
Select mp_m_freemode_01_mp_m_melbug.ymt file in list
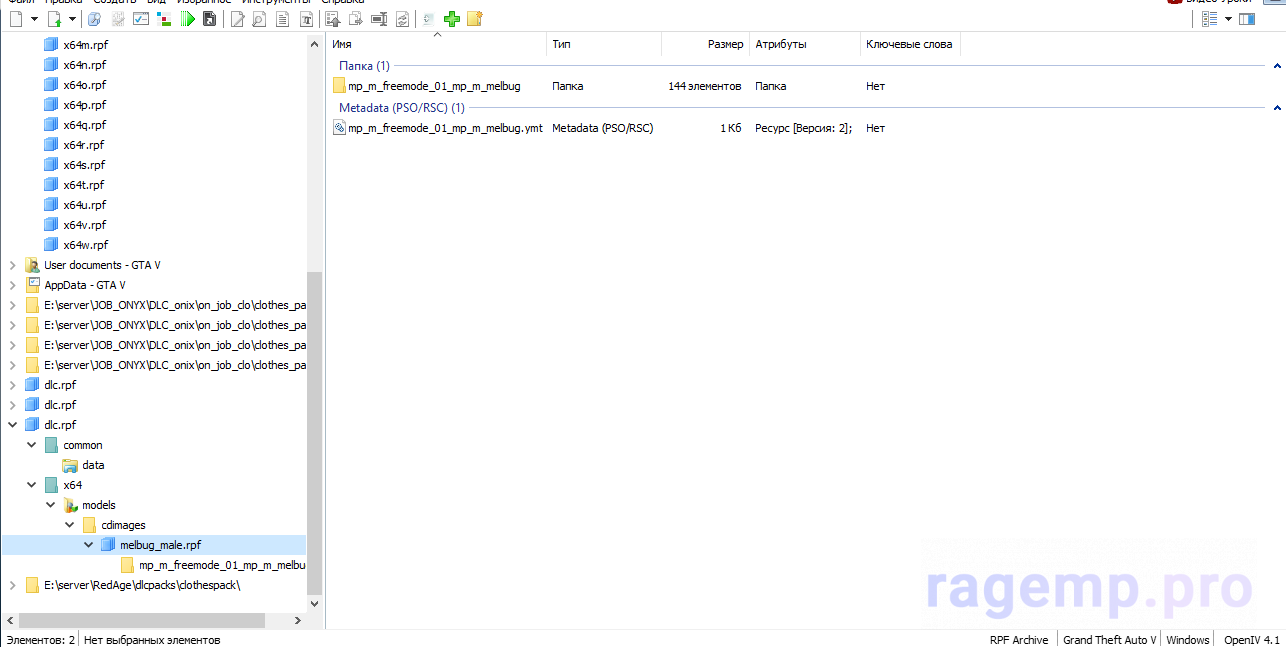coord(444,128)
